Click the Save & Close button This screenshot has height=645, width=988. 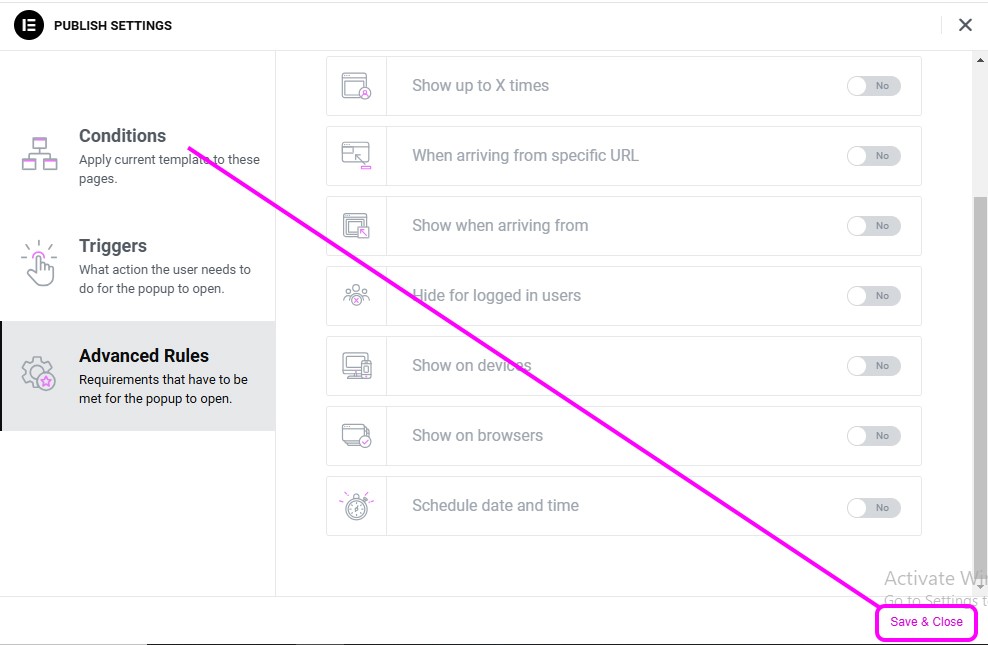coord(926,622)
